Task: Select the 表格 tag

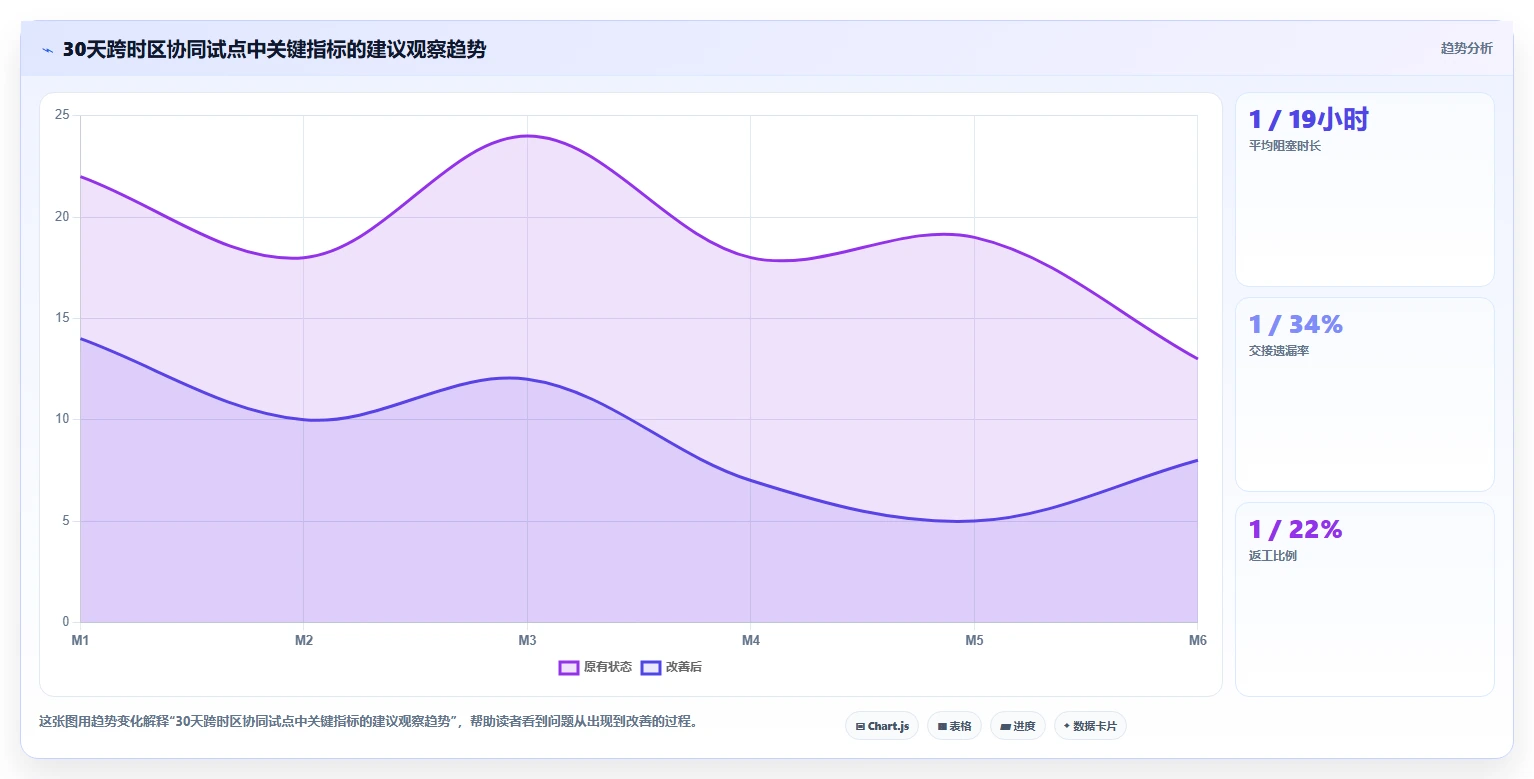Action: coord(954,726)
